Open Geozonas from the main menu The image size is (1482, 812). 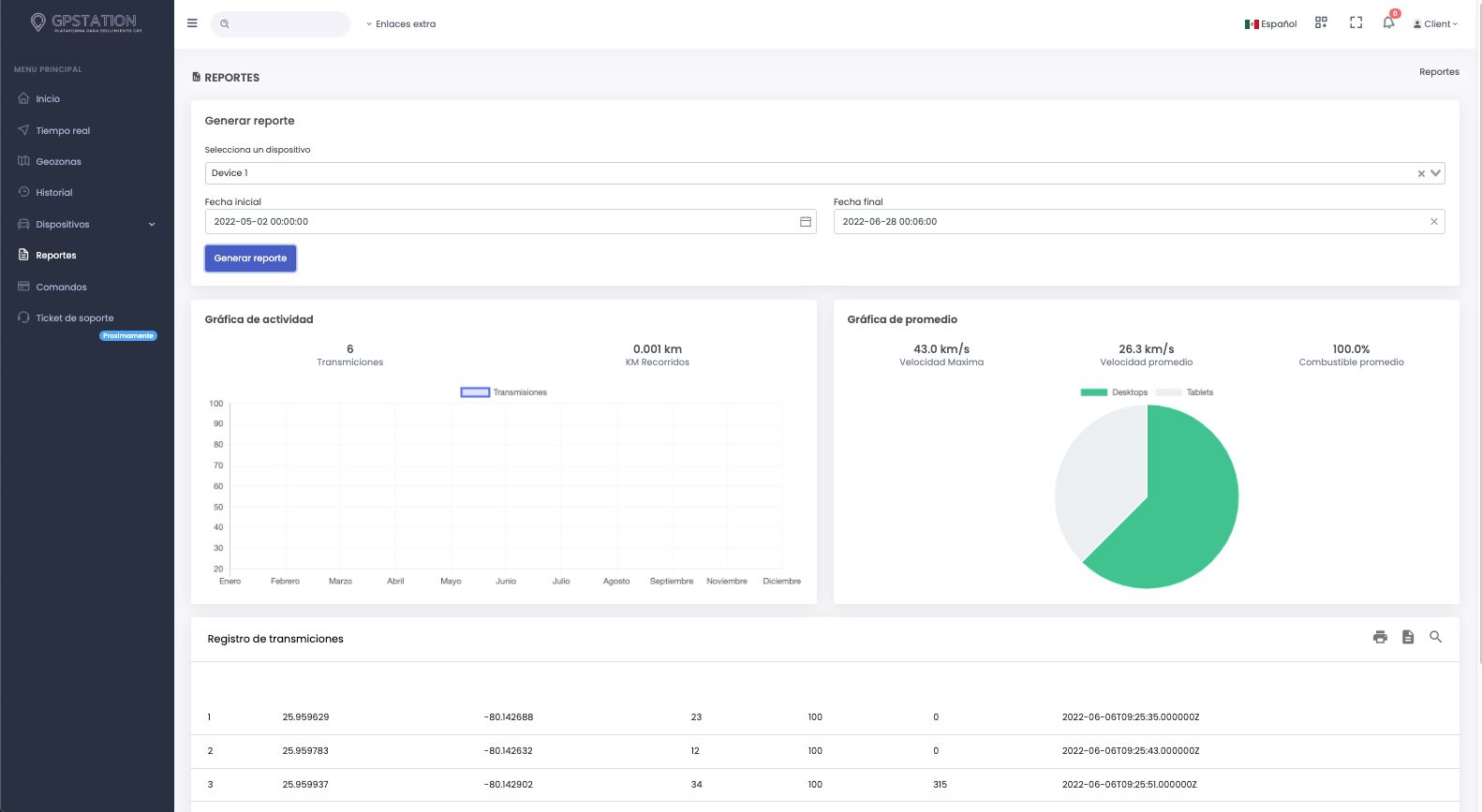point(58,162)
